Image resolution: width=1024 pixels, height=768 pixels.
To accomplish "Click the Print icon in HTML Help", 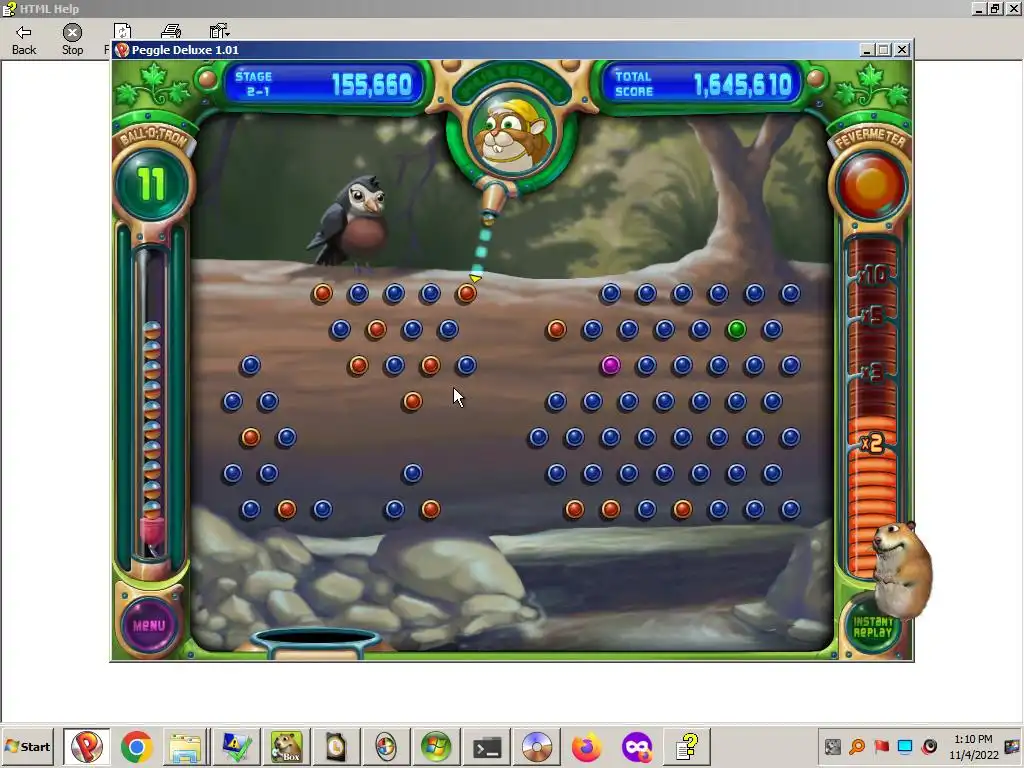I will coord(171,31).
